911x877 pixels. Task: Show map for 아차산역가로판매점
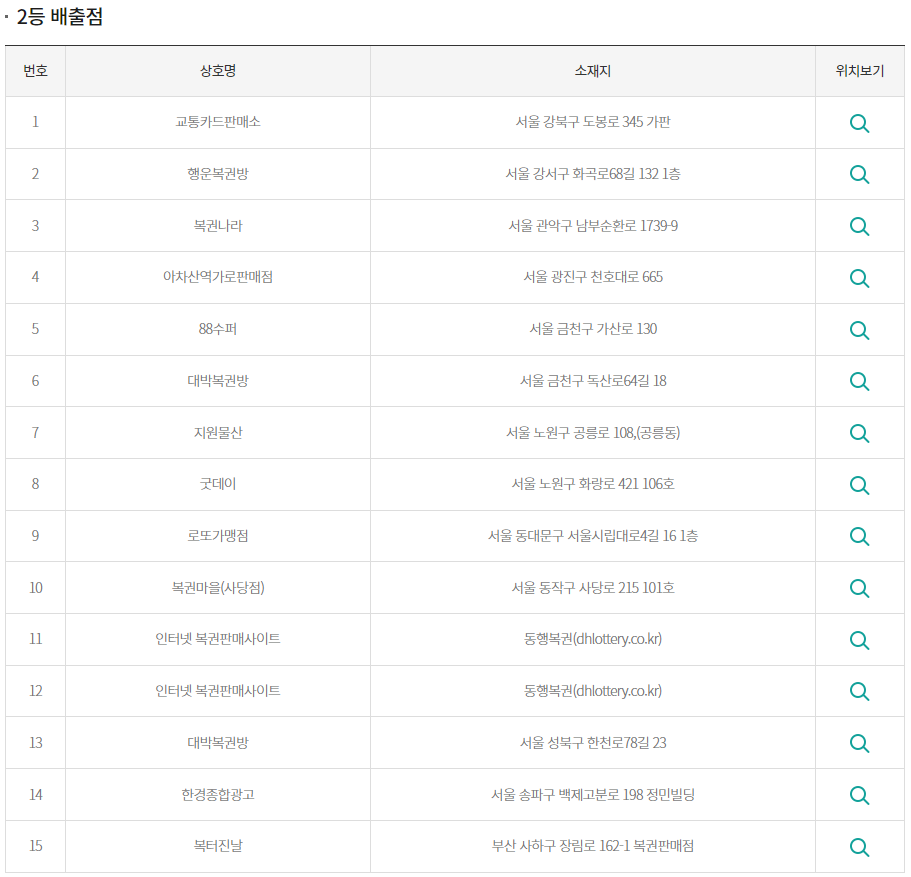[859, 278]
